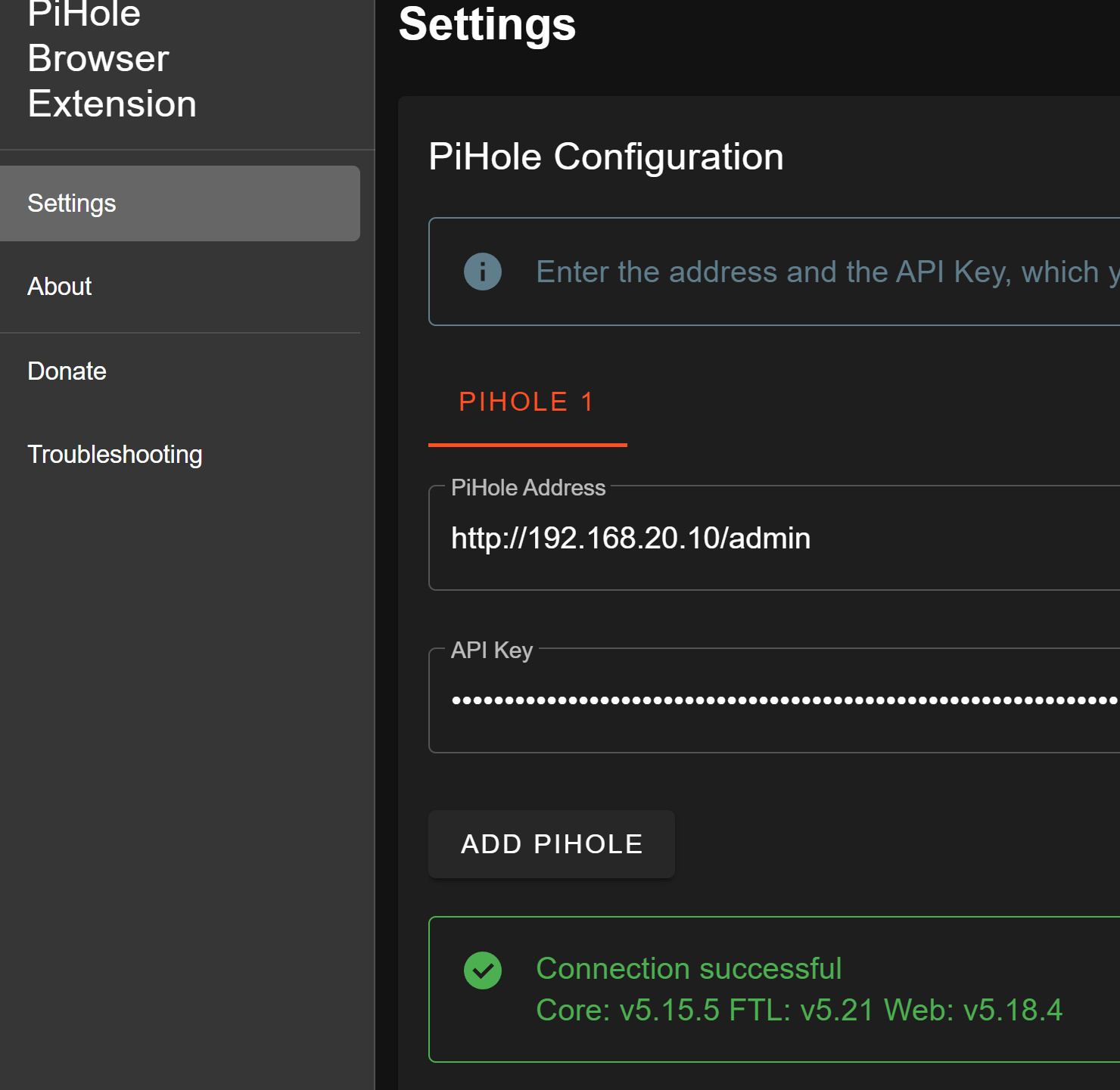The width and height of the screenshot is (1120, 1090).
Task: Click the Connection successful message text
Action: coord(689,968)
